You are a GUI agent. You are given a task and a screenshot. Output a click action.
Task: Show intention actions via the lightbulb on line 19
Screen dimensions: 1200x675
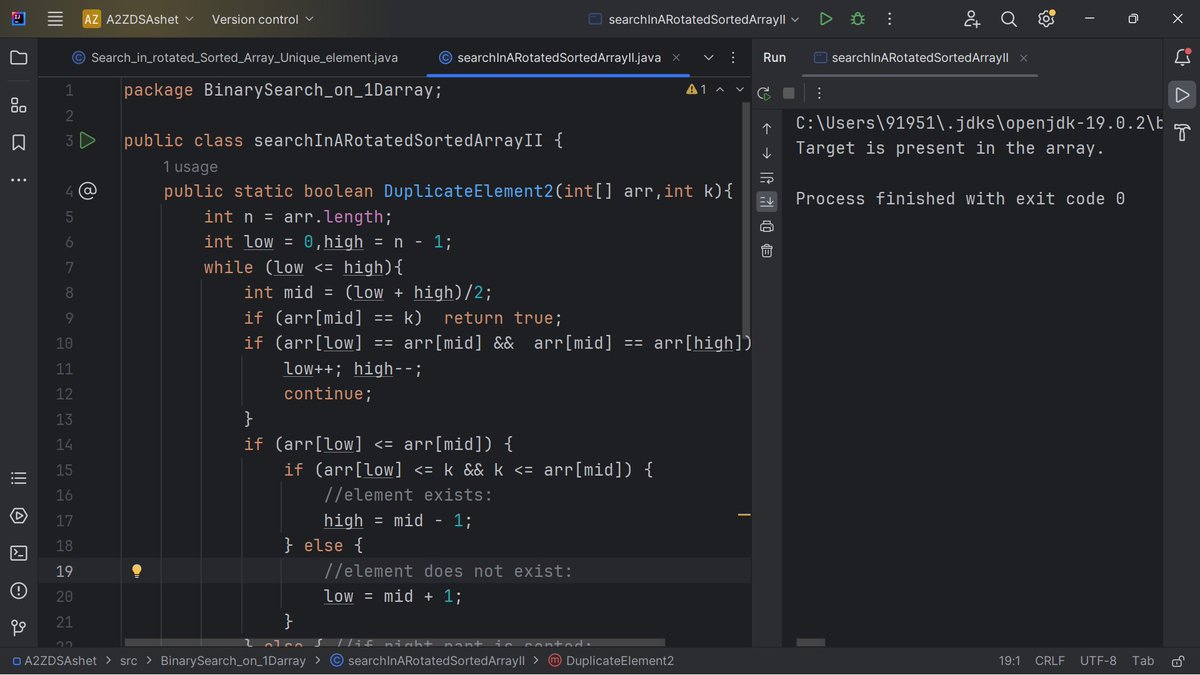(136, 570)
